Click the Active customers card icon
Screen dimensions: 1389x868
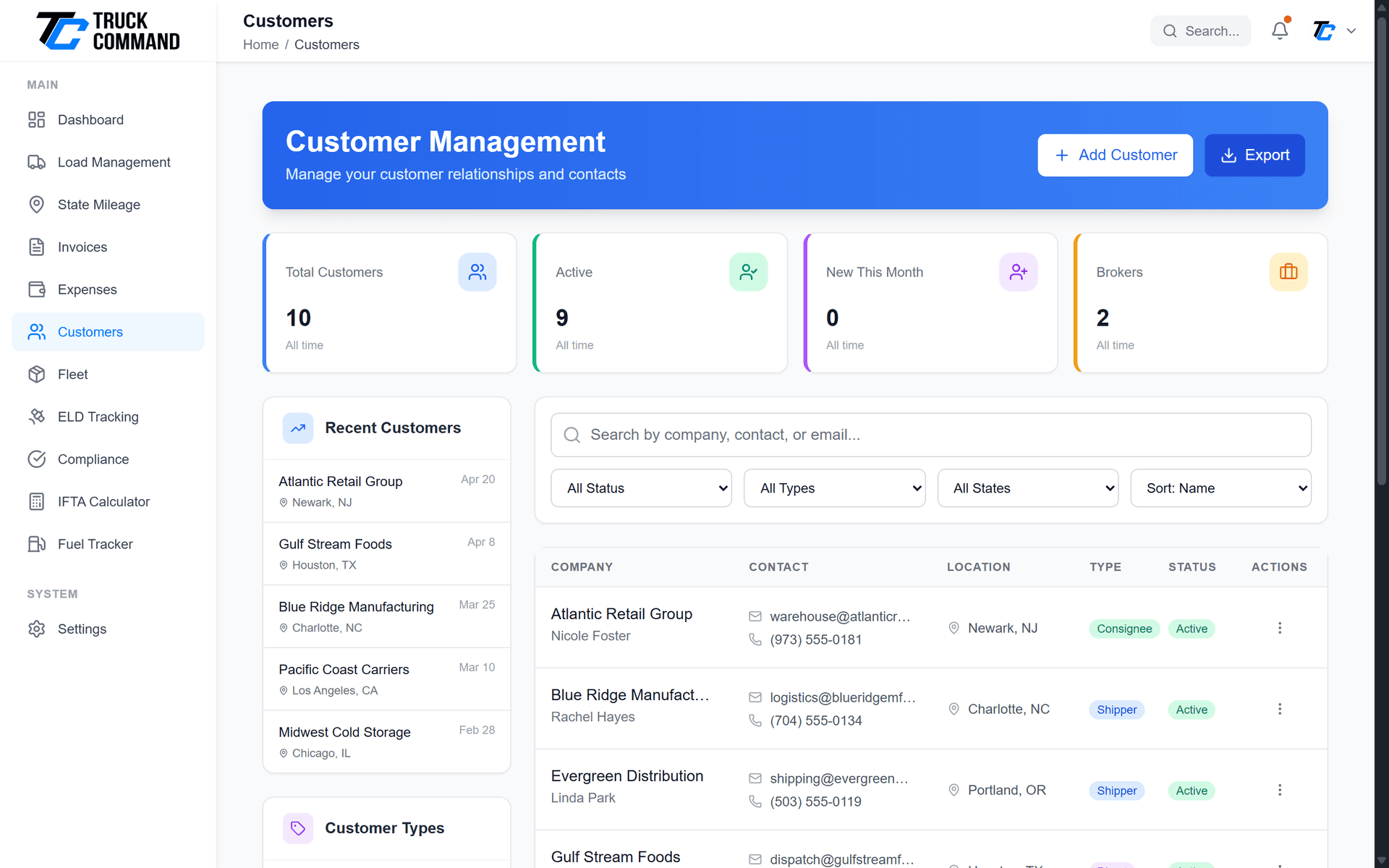click(x=748, y=272)
